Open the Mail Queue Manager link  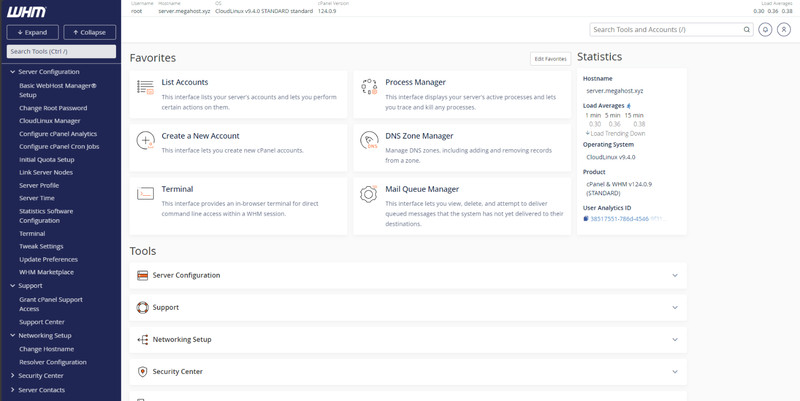(x=422, y=189)
